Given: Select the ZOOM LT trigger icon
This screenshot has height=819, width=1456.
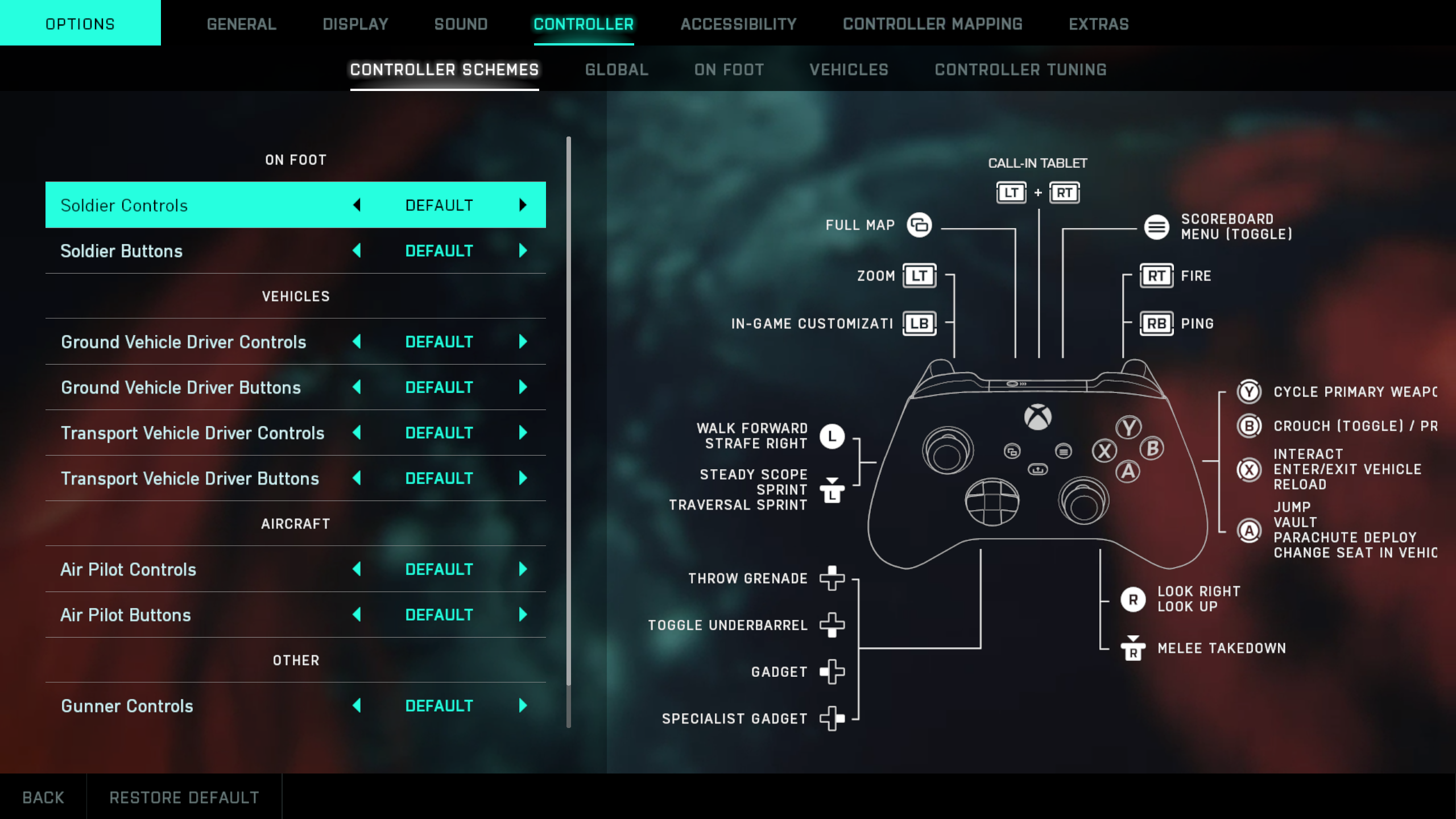Looking at the screenshot, I should coord(917,275).
